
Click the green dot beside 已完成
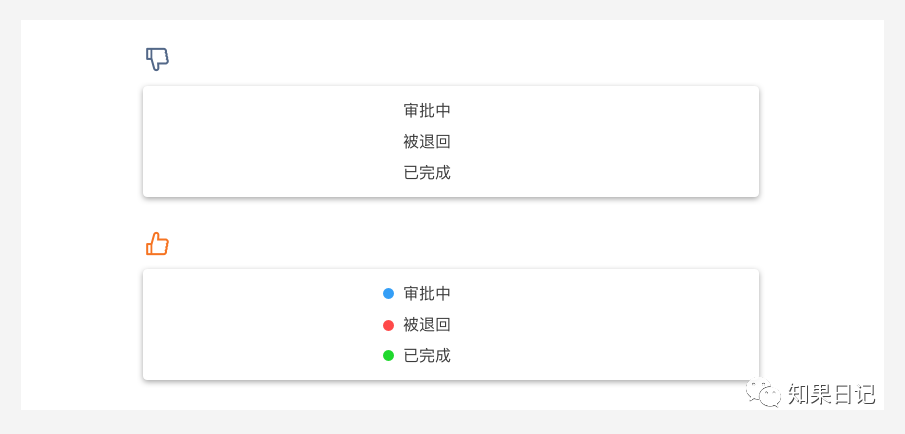click(388, 356)
